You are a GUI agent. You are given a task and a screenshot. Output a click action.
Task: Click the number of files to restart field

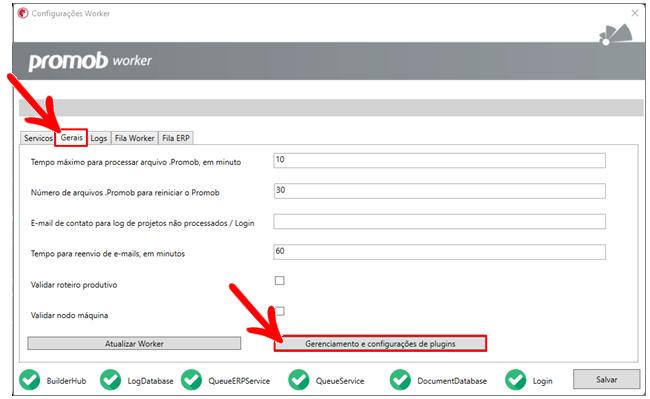[439, 191]
